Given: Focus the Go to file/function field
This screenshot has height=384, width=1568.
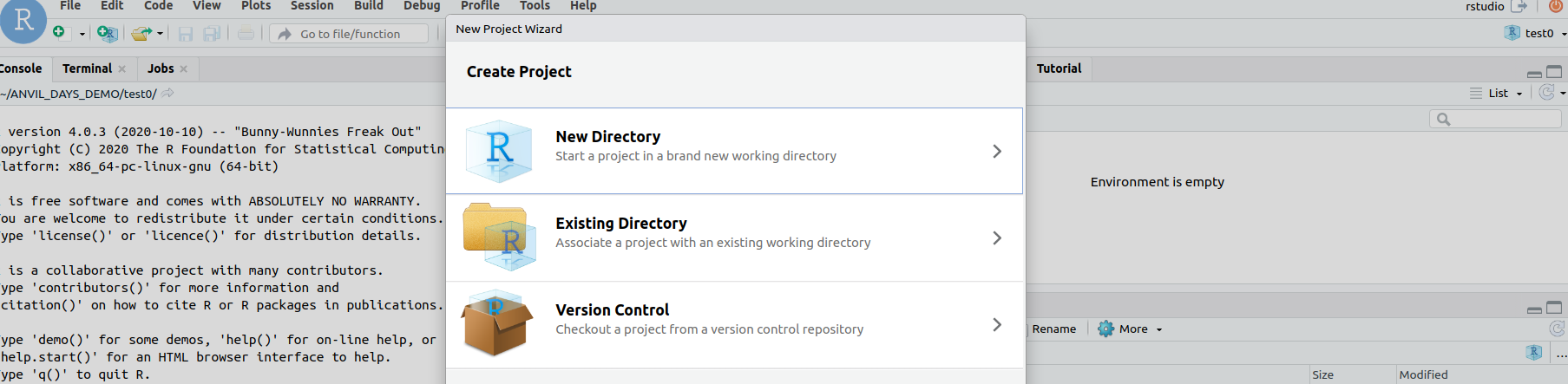Looking at the screenshot, I should click(x=349, y=34).
